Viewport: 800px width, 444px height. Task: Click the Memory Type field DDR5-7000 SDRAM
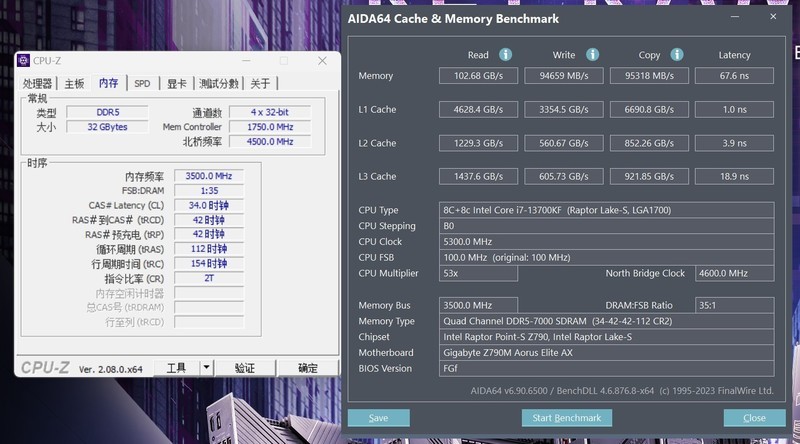point(607,321)
